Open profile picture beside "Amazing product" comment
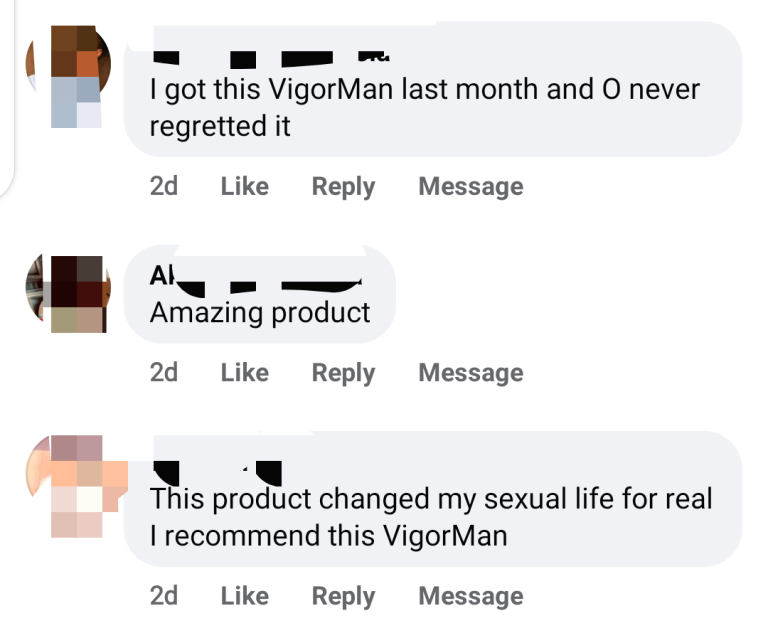This screenshot has width=768, height=638. click(x=68, y=293)
